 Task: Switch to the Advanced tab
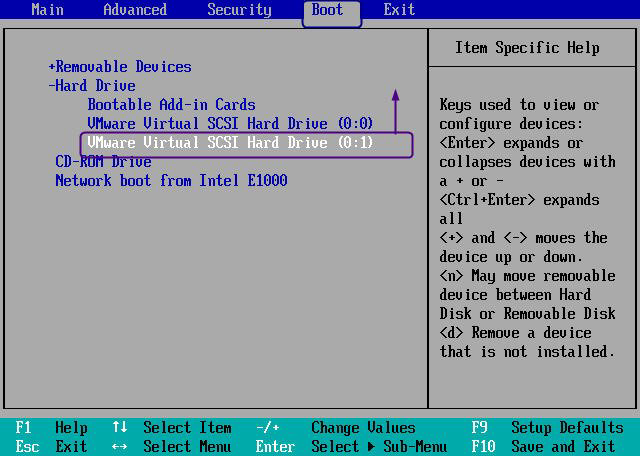[135, 9]
